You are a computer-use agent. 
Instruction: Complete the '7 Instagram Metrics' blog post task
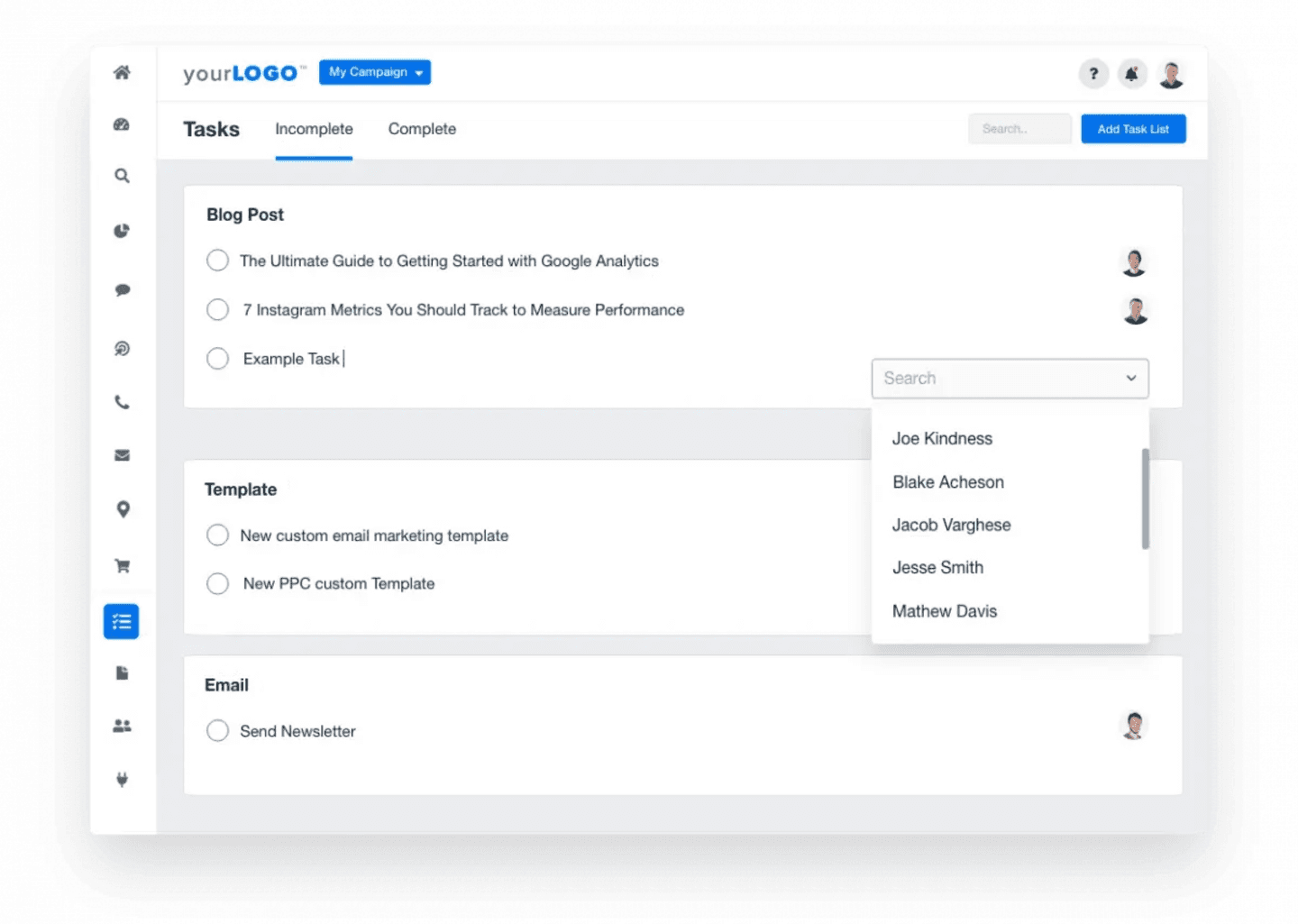[217, 309]
